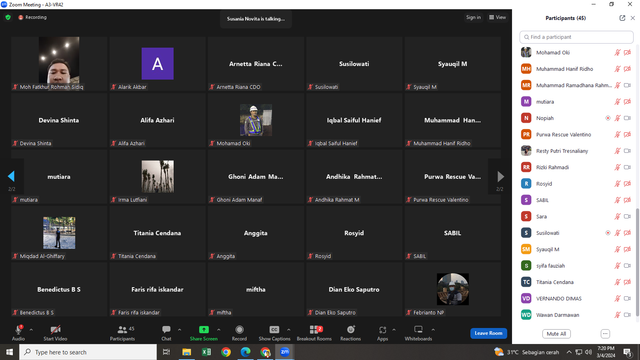Click the participants list scrollbar
Viewport: 640px width, 360px height.
pos(638,261)
